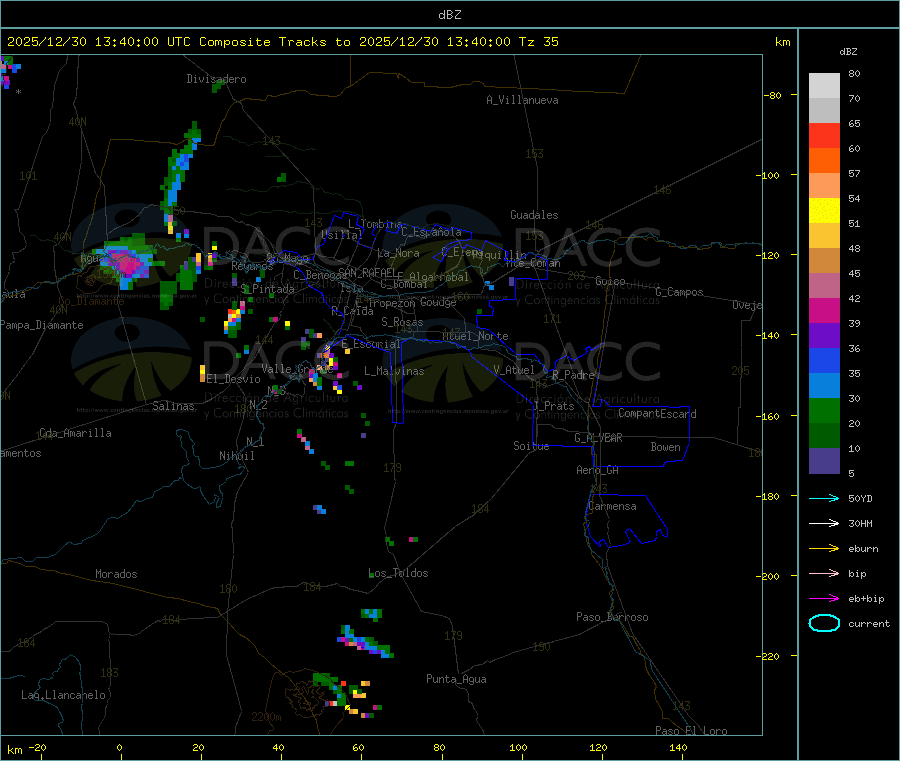This screenshot has height=761, width=900.
Task: Click the Salinas map label
Action: (x=173, y=406)
